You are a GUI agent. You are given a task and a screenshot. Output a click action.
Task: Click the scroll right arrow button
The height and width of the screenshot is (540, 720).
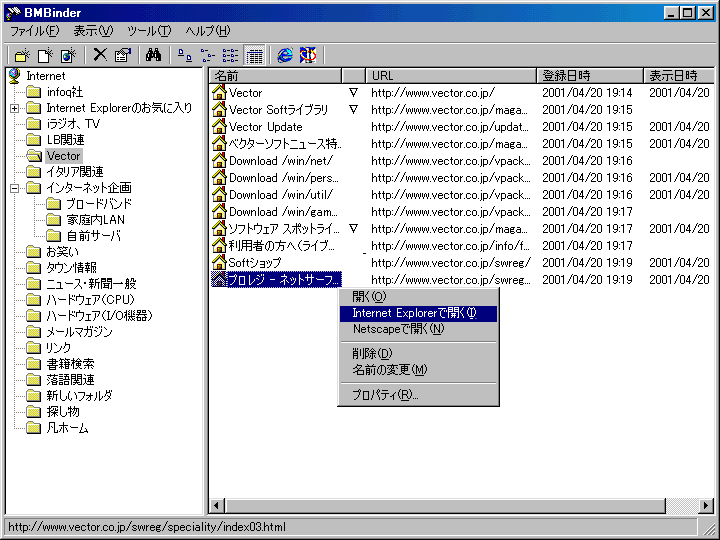(x=705, y=506)
